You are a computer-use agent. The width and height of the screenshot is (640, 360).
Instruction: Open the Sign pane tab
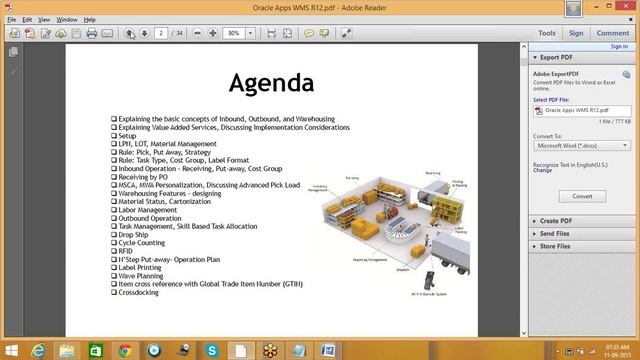[576, 33]
